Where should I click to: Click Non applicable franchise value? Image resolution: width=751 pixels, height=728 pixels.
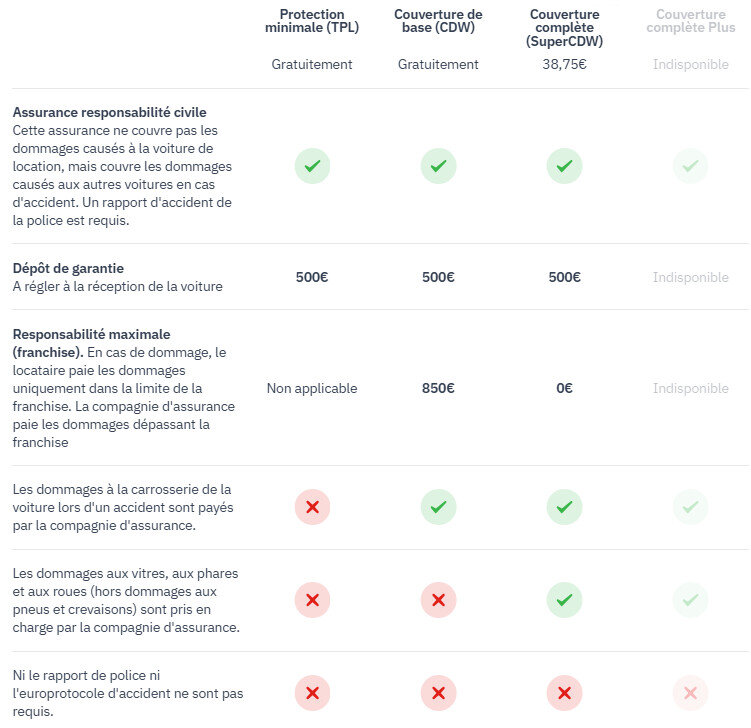pyautogui.click(x=312, y=388)
